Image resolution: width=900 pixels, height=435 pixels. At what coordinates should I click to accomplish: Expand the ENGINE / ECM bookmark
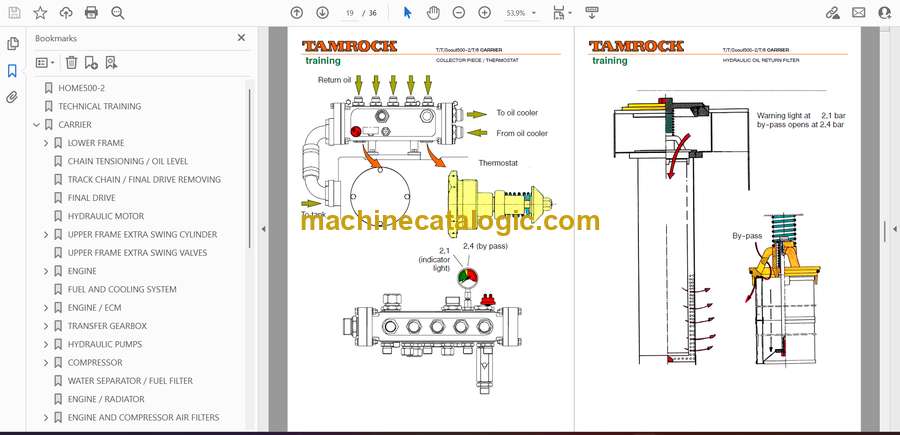pos(46,308)
